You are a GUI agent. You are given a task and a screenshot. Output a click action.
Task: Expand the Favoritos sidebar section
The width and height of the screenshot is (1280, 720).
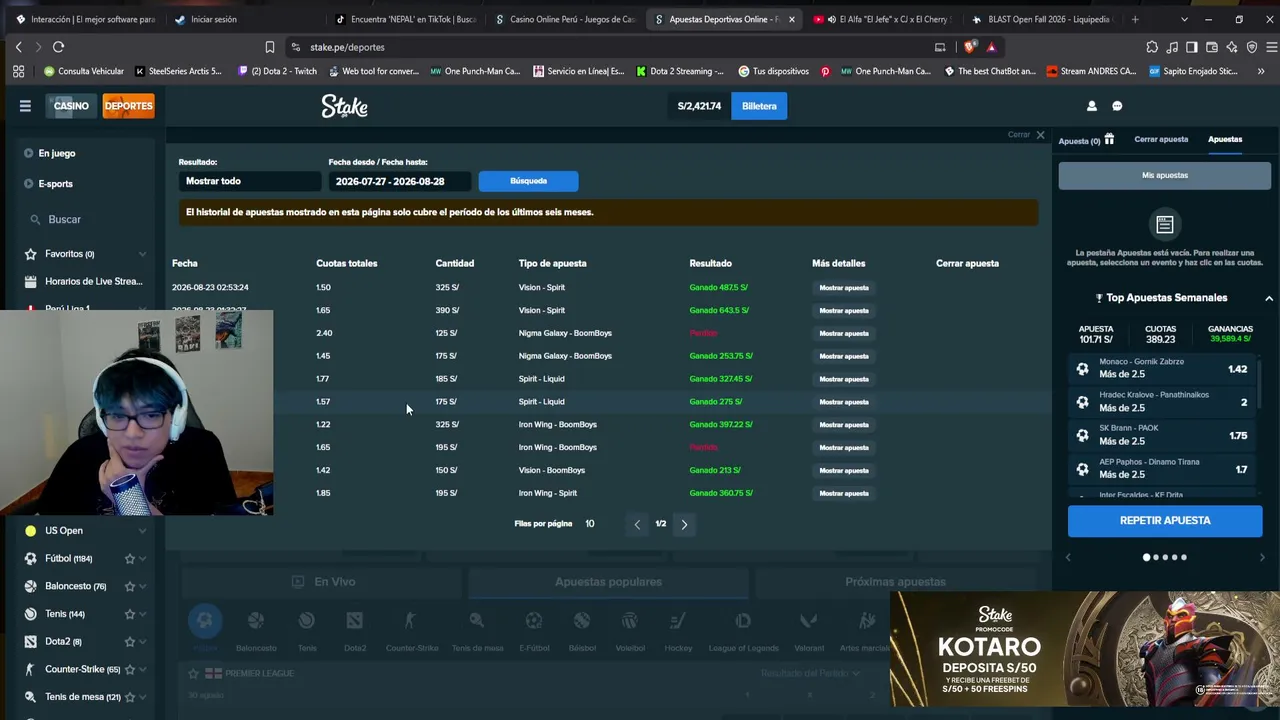[x=142, y=254]
